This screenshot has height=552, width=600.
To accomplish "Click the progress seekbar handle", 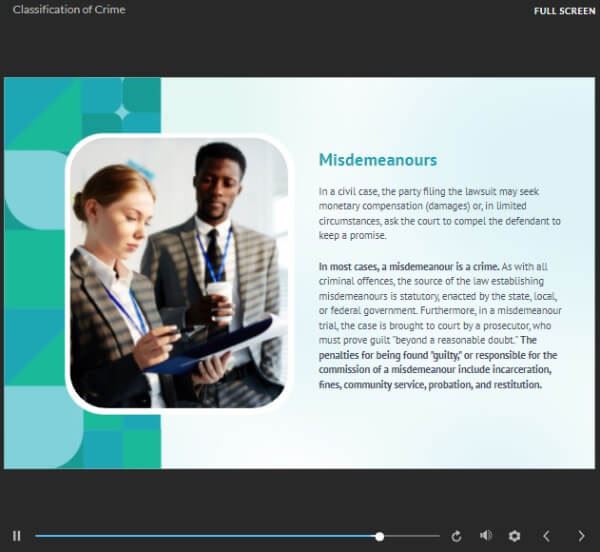I will 380,537.
